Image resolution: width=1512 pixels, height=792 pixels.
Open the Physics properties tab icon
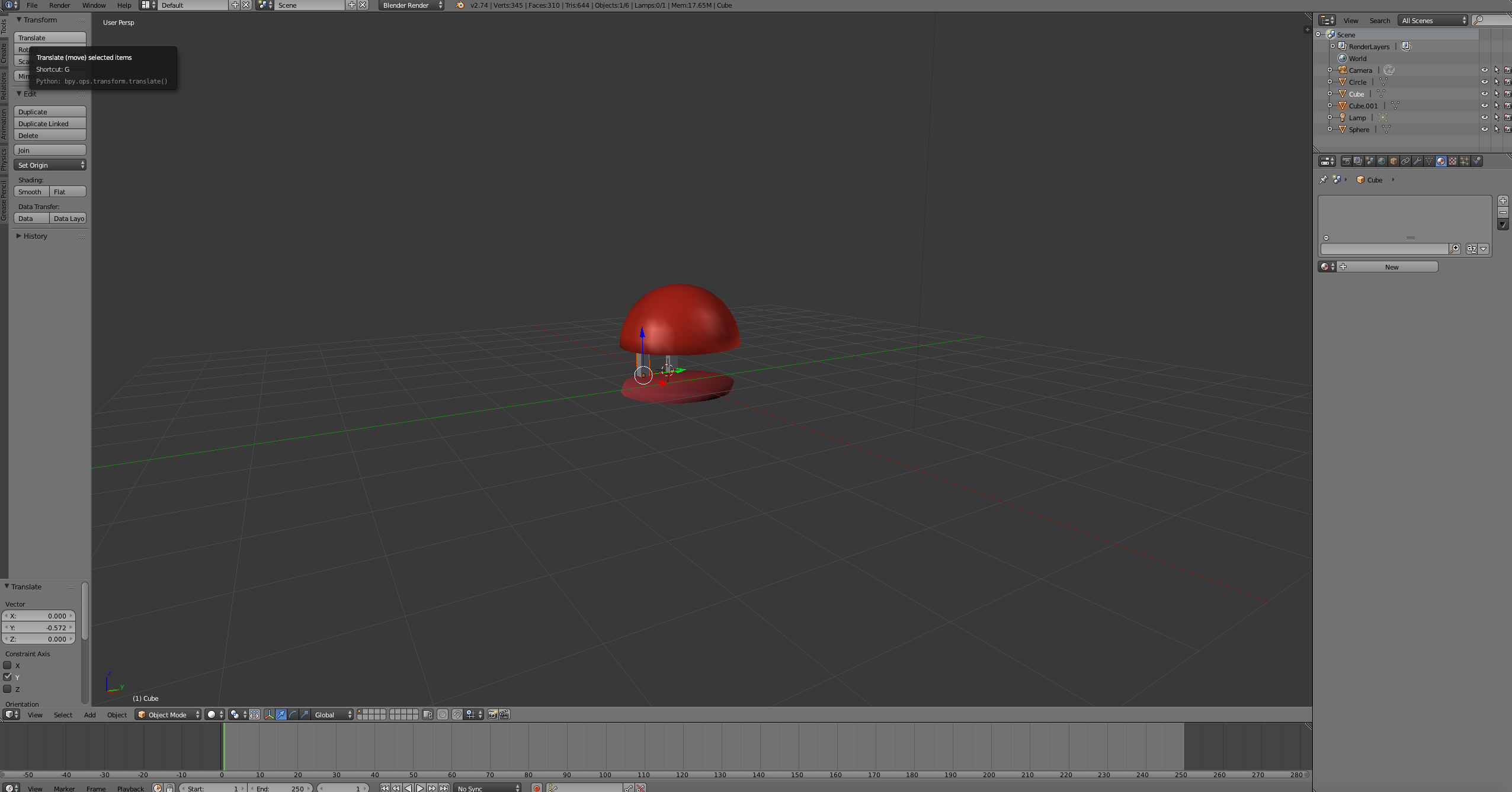pyautogui.click(x=1477, y=161)
